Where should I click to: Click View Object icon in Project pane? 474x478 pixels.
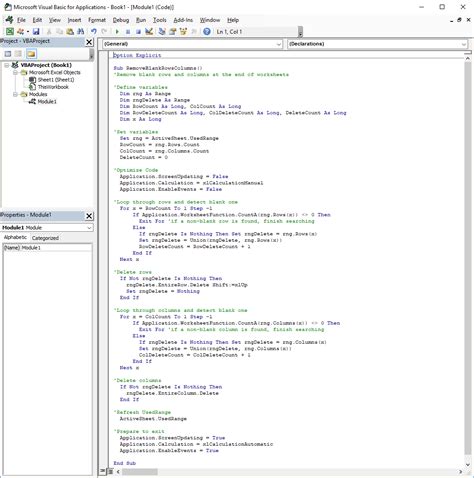click(x=18, y=54)
